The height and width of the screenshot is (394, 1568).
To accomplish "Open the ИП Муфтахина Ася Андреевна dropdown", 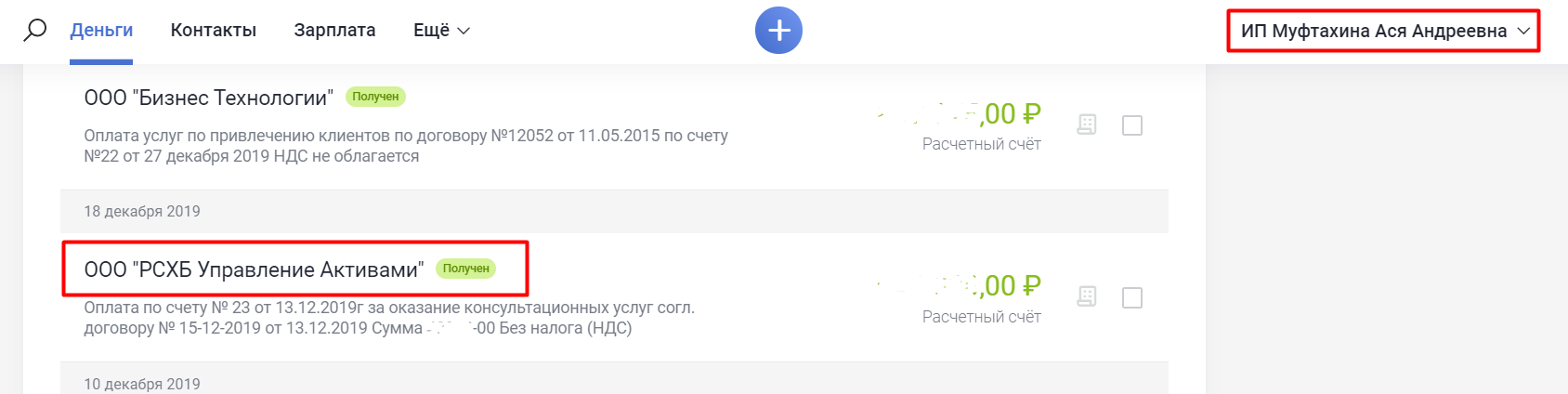I will tap(1383, 31).
